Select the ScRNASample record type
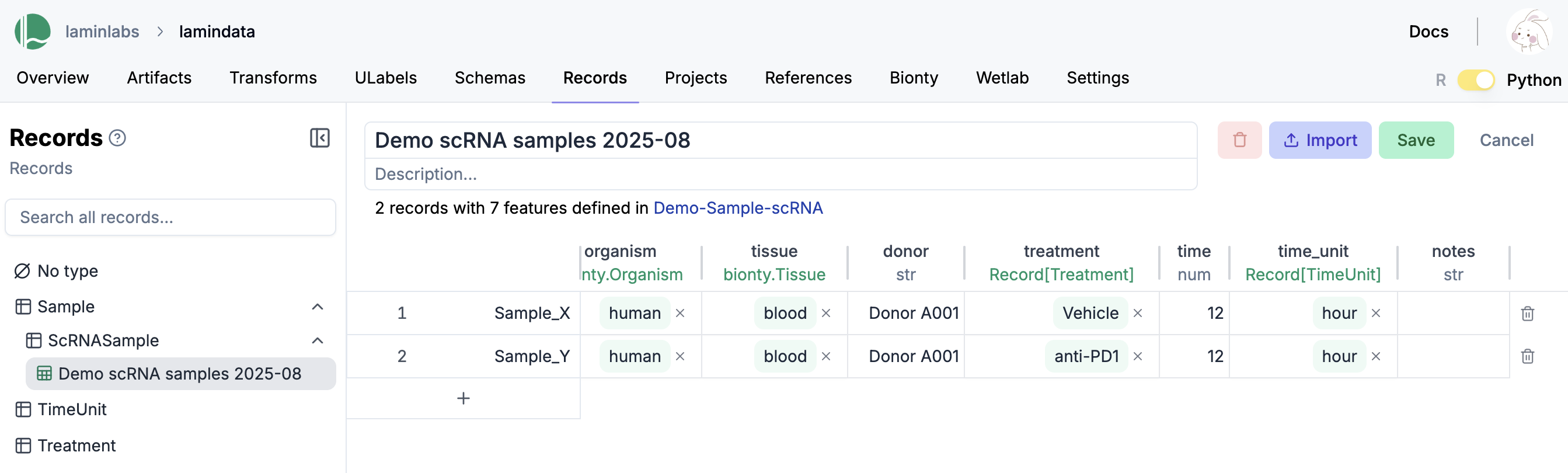This screenshot has height=473, width=1568. (103, 340)
